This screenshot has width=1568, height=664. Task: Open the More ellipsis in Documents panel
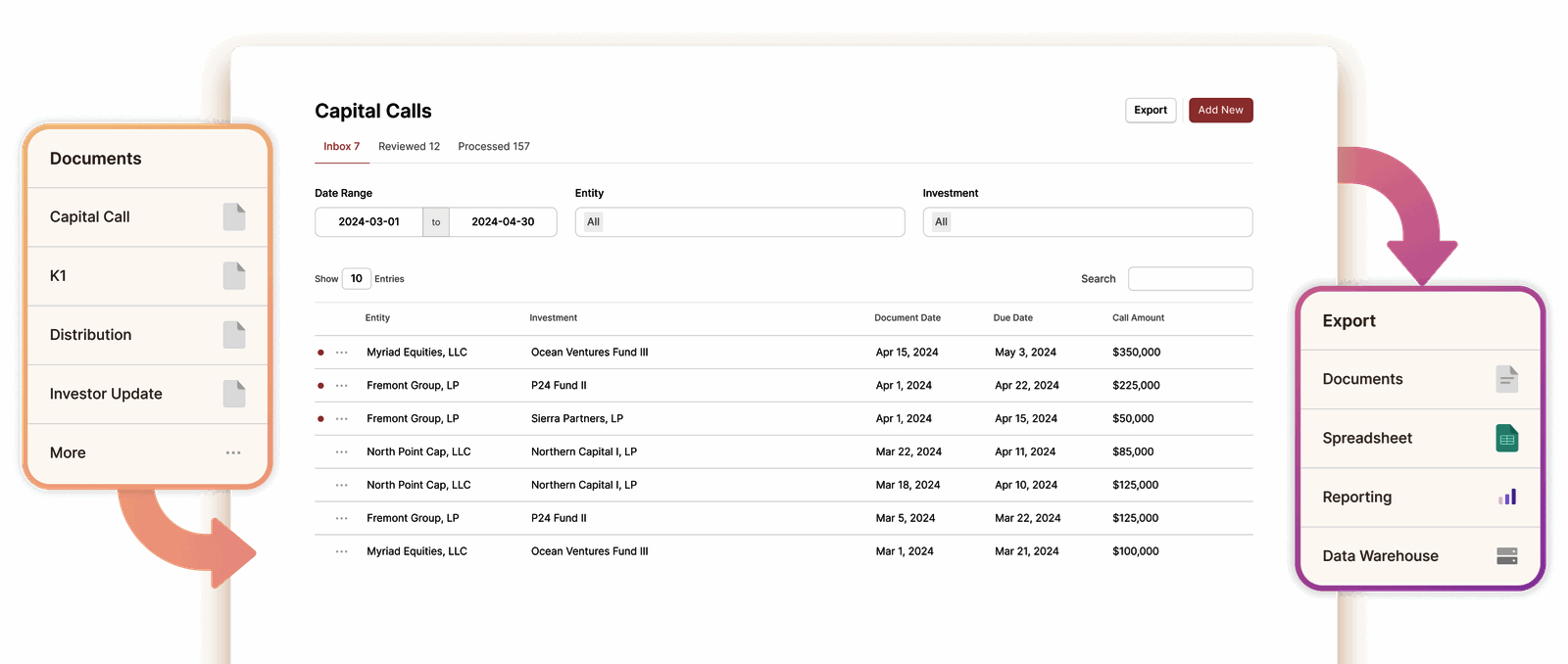point(233,452)
